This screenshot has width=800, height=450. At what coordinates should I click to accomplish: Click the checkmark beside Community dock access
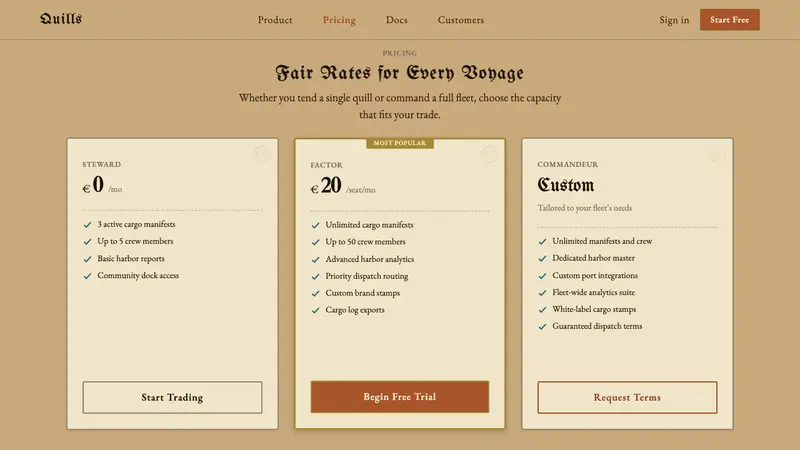pos(87,276)
